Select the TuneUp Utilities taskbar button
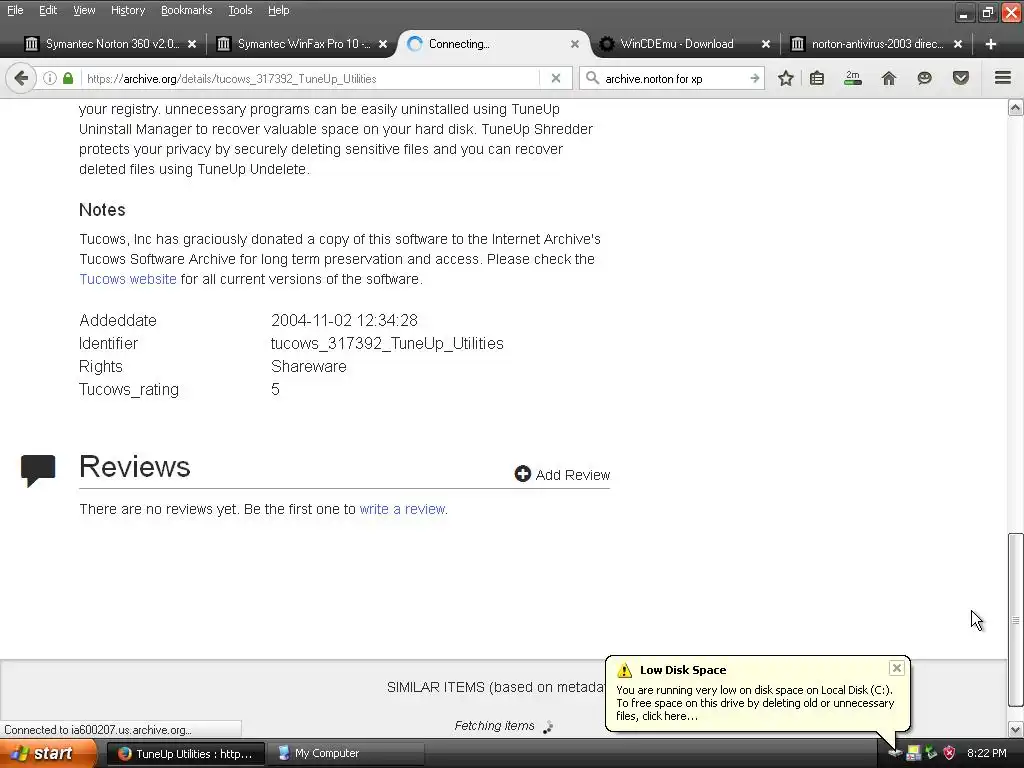The width and height of the screenshot is (1024, 768). [185, 754]
